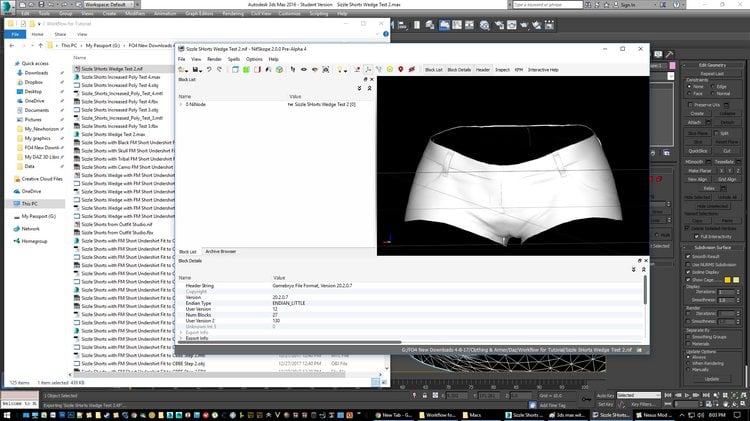Click the red map pin icon in NifSkope
750x421 pixels.
pyautogui.click(x=401, y=70)
